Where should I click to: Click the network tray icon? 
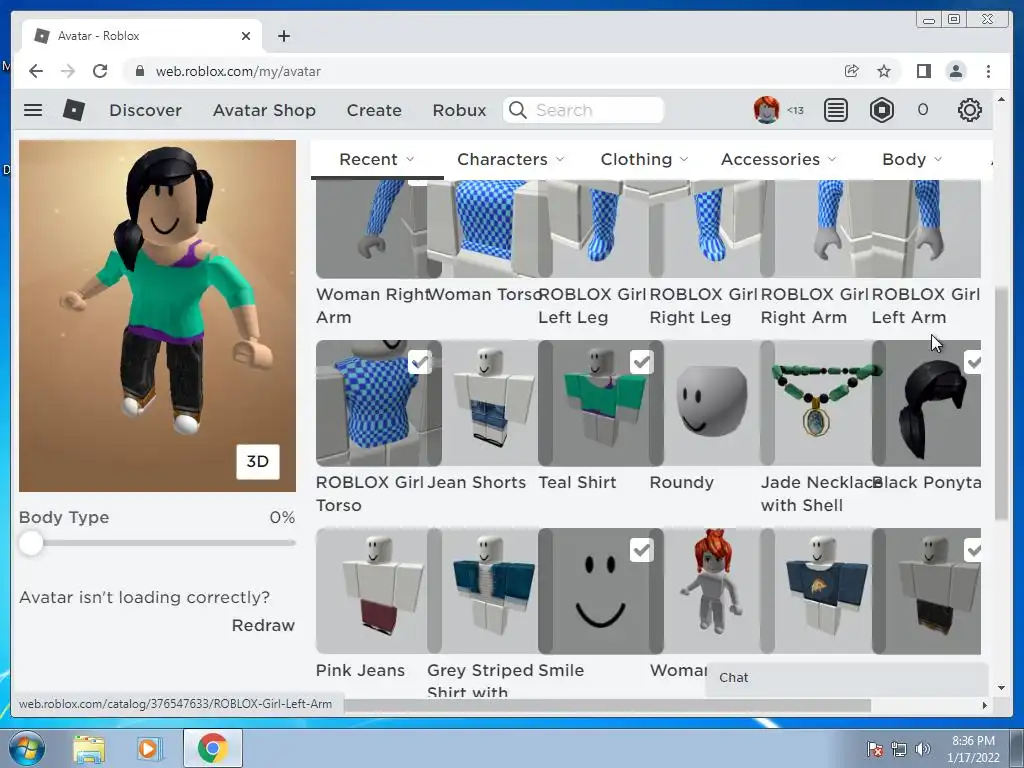click(x=899, y=749)
